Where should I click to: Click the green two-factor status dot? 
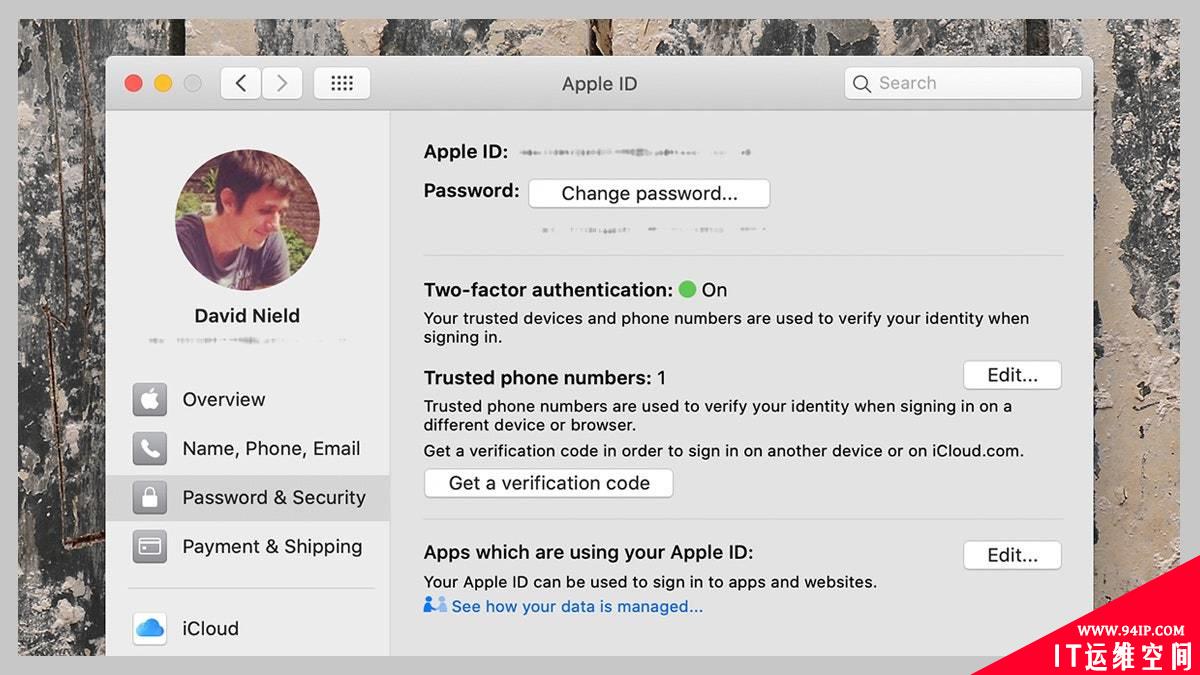[x=687, y=290]
